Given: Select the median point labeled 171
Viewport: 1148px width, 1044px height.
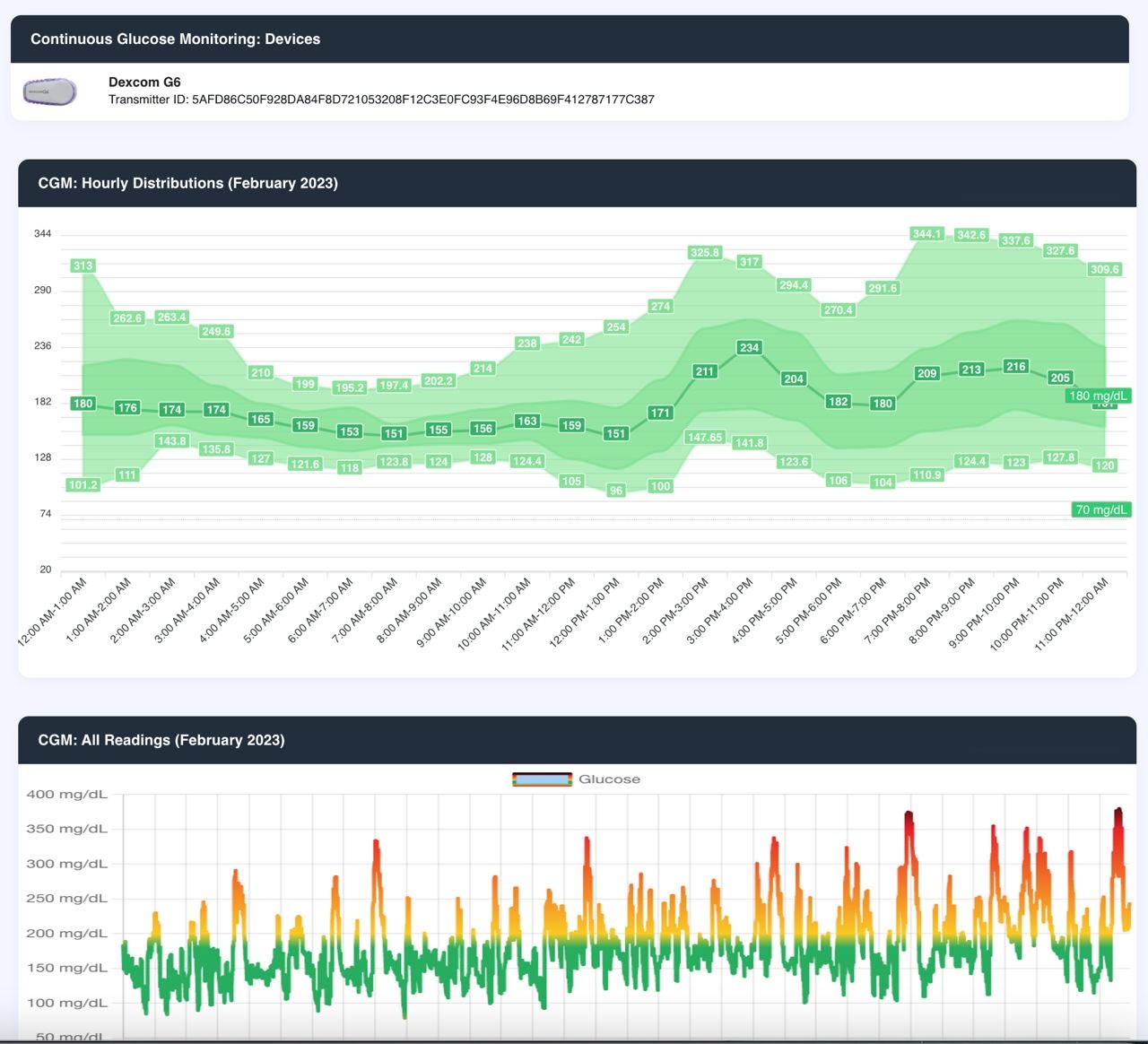Looking at the screenshot, I should click(x=660, y=413).
